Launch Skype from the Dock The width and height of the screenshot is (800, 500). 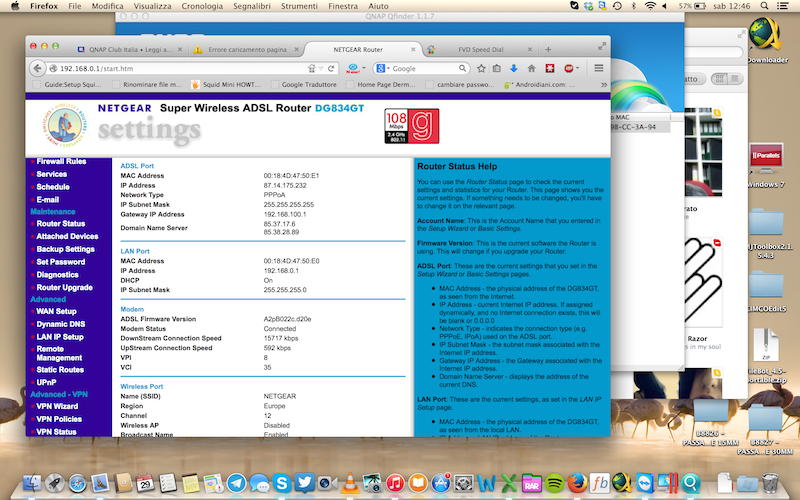tap(282, 484)
